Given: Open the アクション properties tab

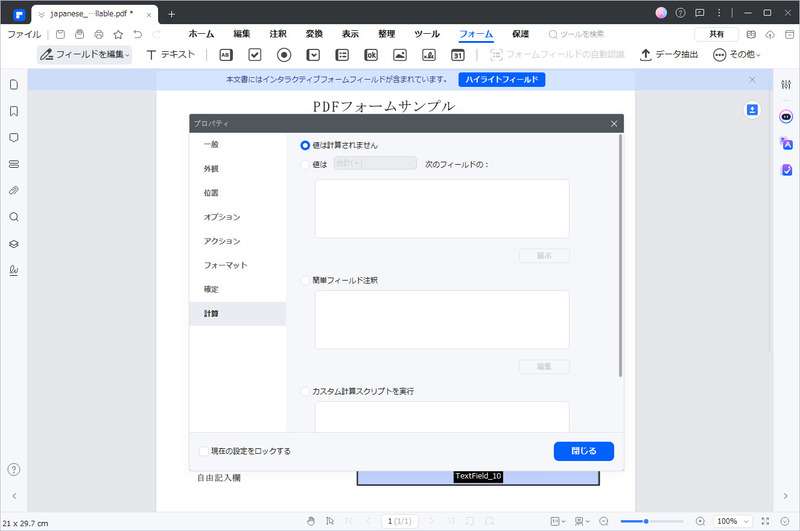Looking at the screenshot, I should [237, 241].
